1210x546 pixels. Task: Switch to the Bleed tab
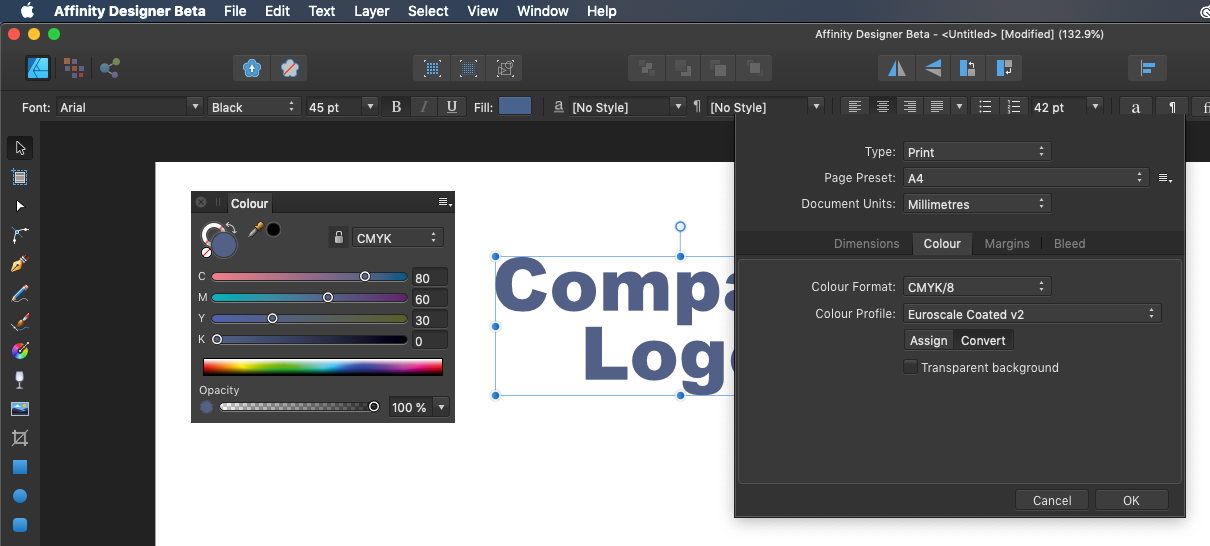tap(1069, 243)
